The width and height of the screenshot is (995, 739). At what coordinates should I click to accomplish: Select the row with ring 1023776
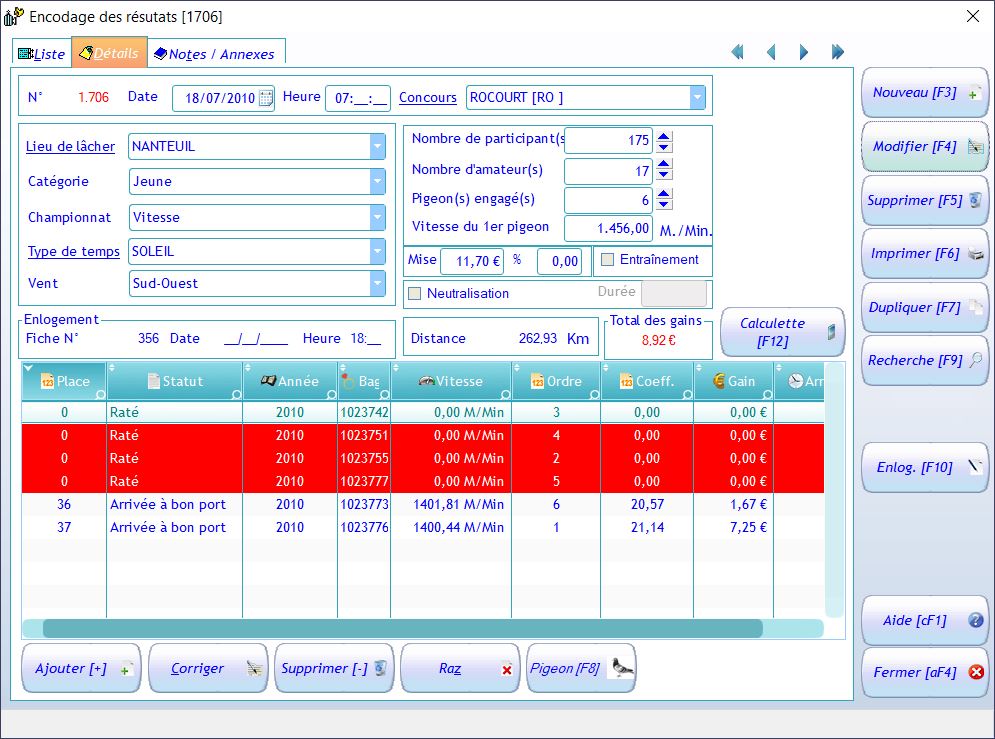(423, 527)
